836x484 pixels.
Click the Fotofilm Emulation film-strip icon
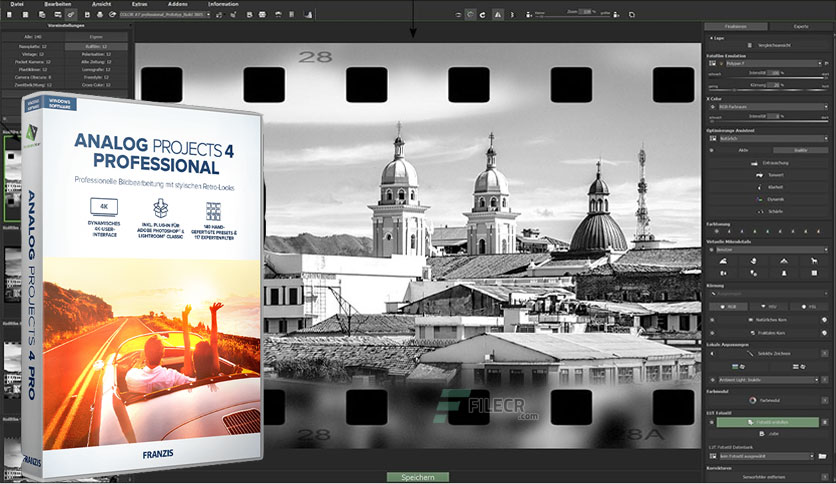712,63
